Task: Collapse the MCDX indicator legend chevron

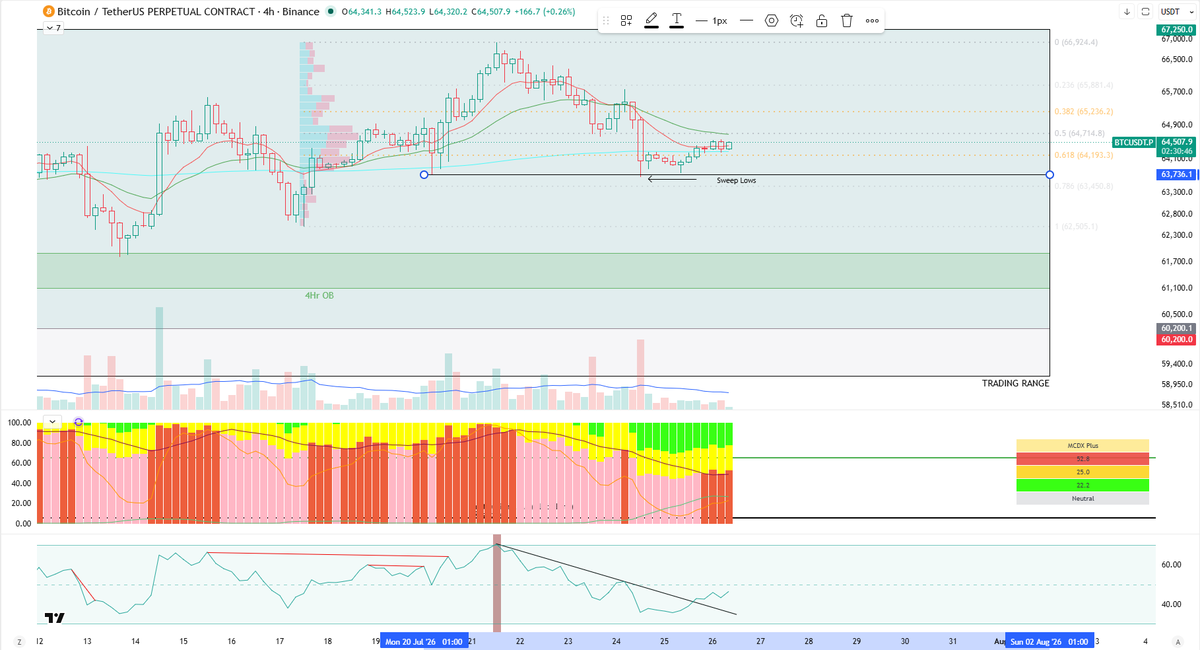Action: (x=52, y=422)
